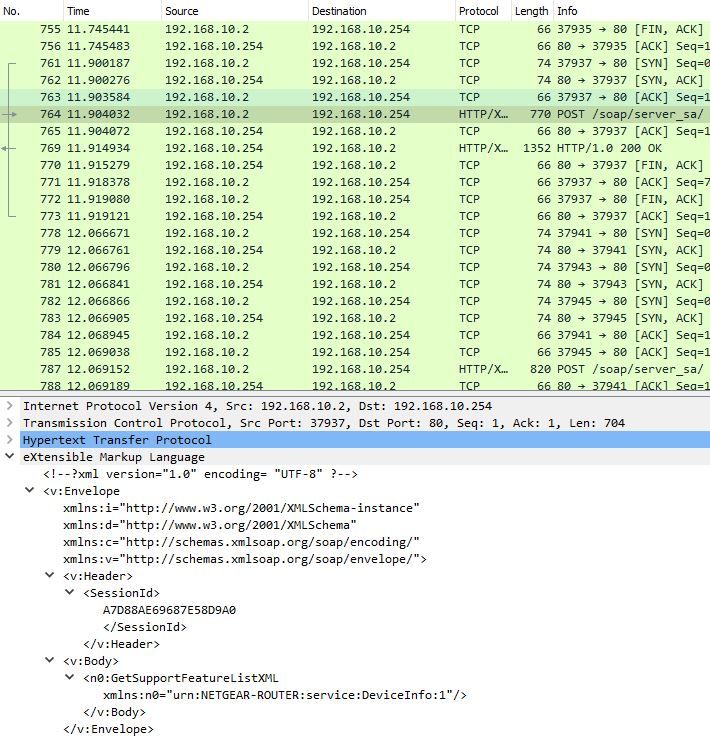Sort packets by the Time column header

(112, 11)
